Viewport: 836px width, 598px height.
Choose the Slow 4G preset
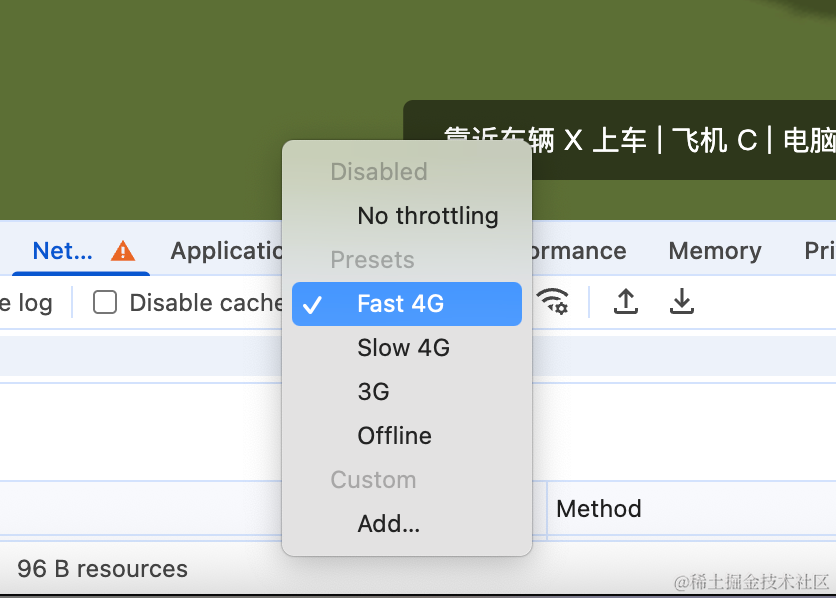[x=407, y=348]
